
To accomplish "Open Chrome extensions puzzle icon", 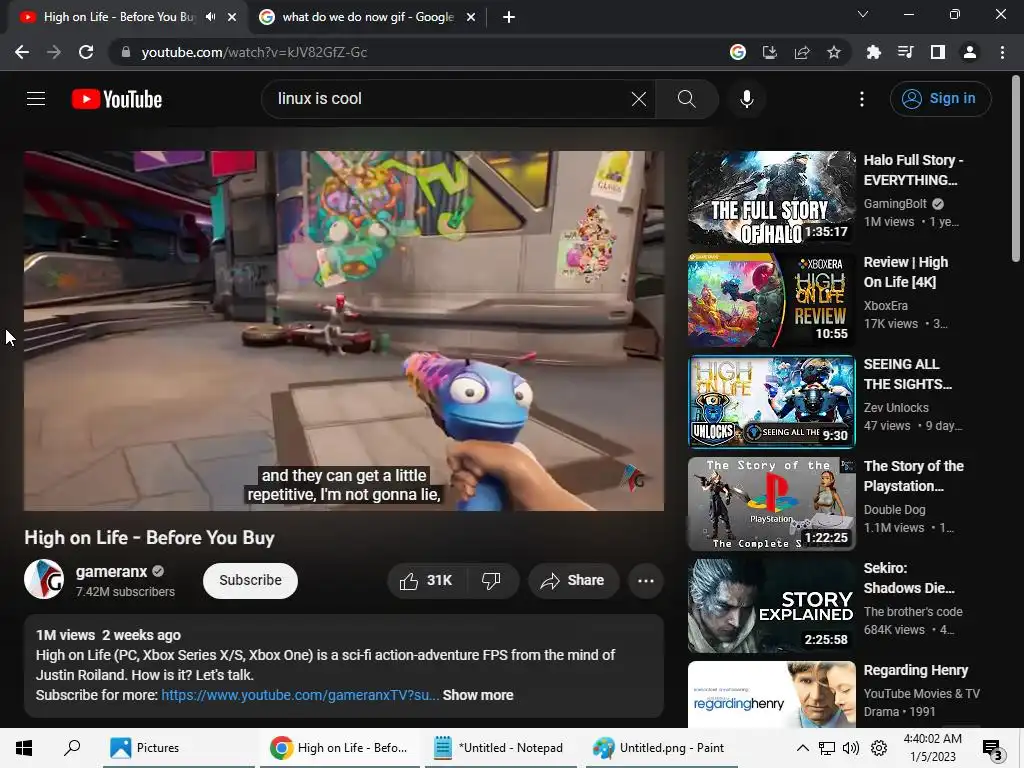I will (873, 52).
